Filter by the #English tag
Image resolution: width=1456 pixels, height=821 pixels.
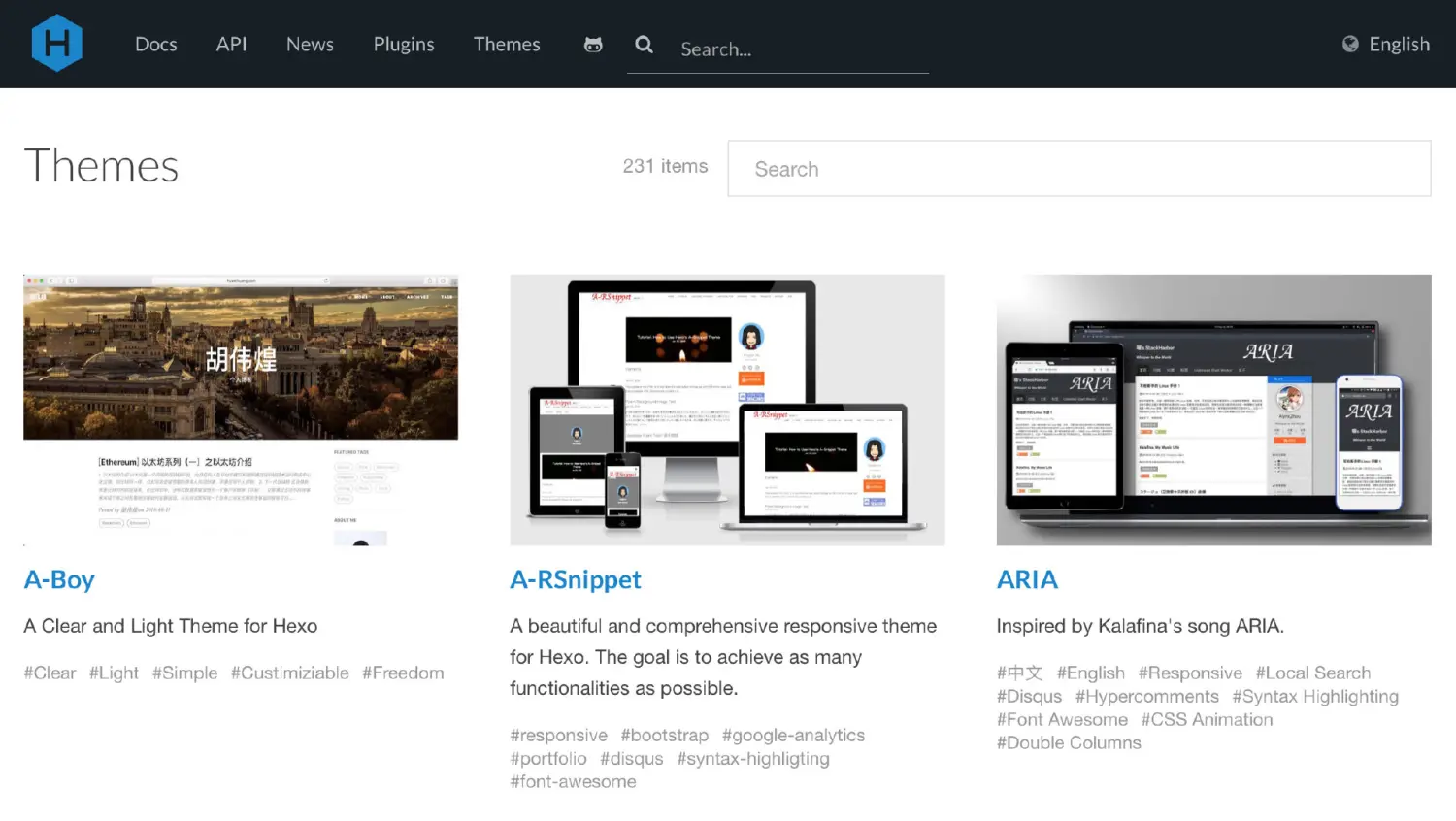1090,673
